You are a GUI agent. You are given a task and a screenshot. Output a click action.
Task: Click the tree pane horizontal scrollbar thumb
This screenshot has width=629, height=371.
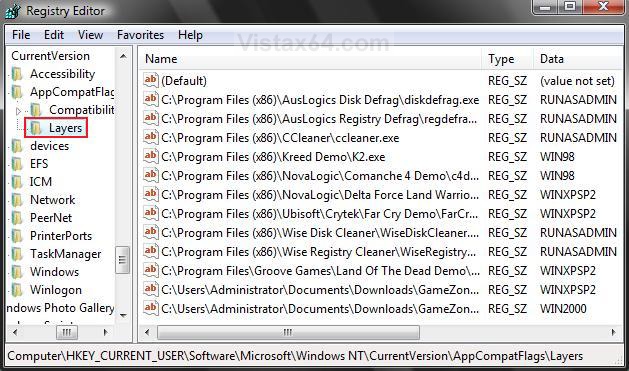point(67,332)
